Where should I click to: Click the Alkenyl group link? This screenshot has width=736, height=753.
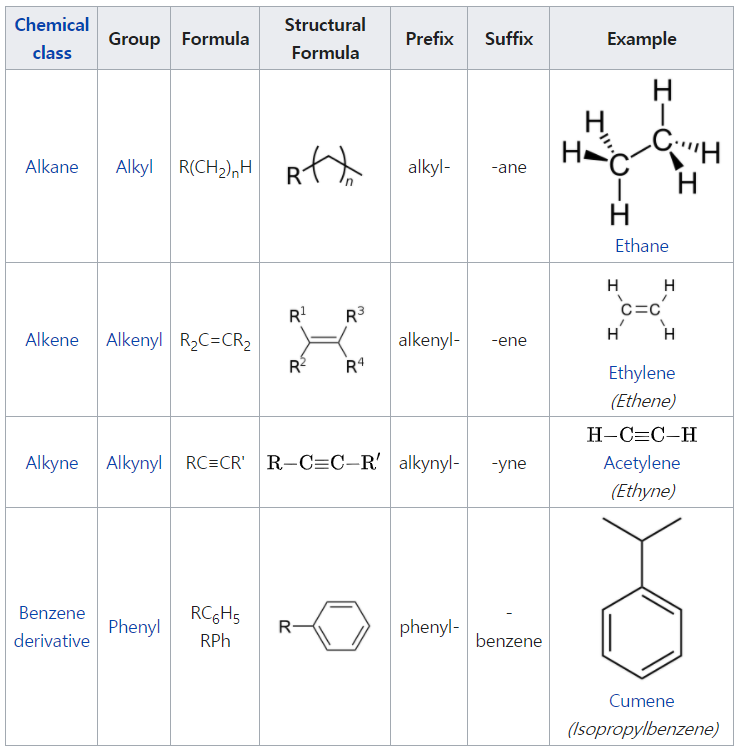[134, 339]
